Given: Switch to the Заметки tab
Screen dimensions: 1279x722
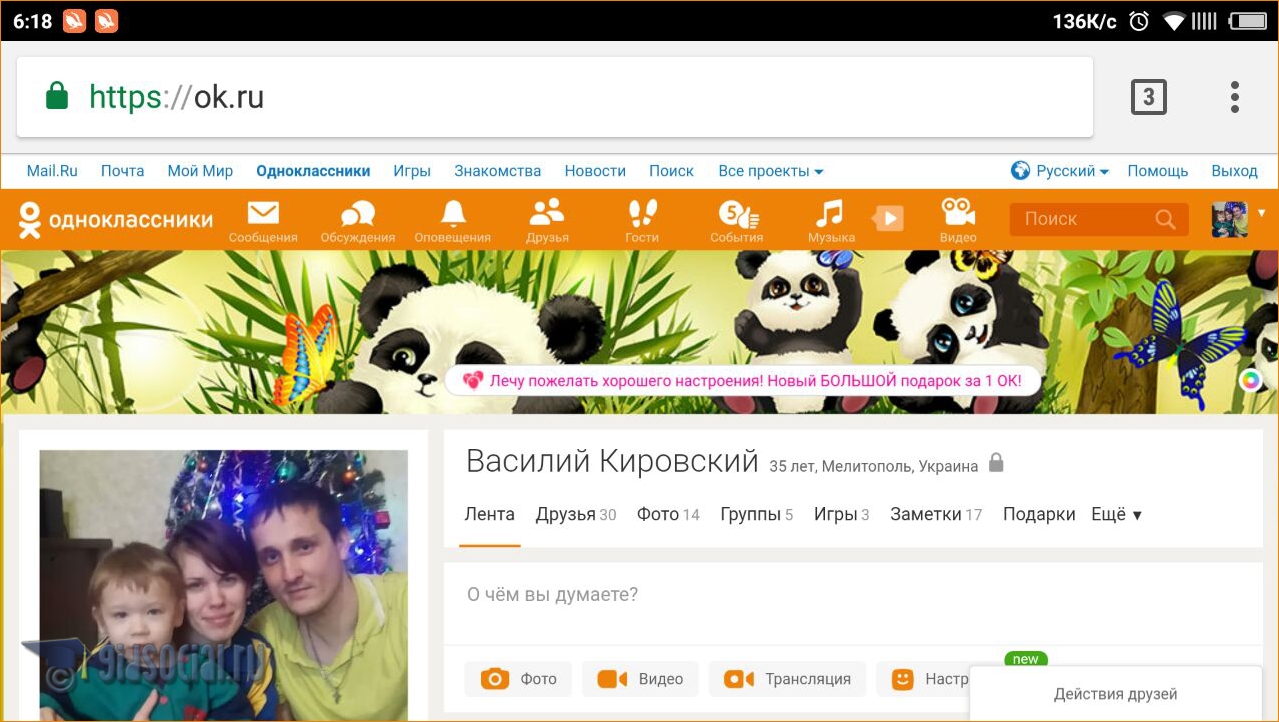Looking at the screenshot, I should 935,515.
